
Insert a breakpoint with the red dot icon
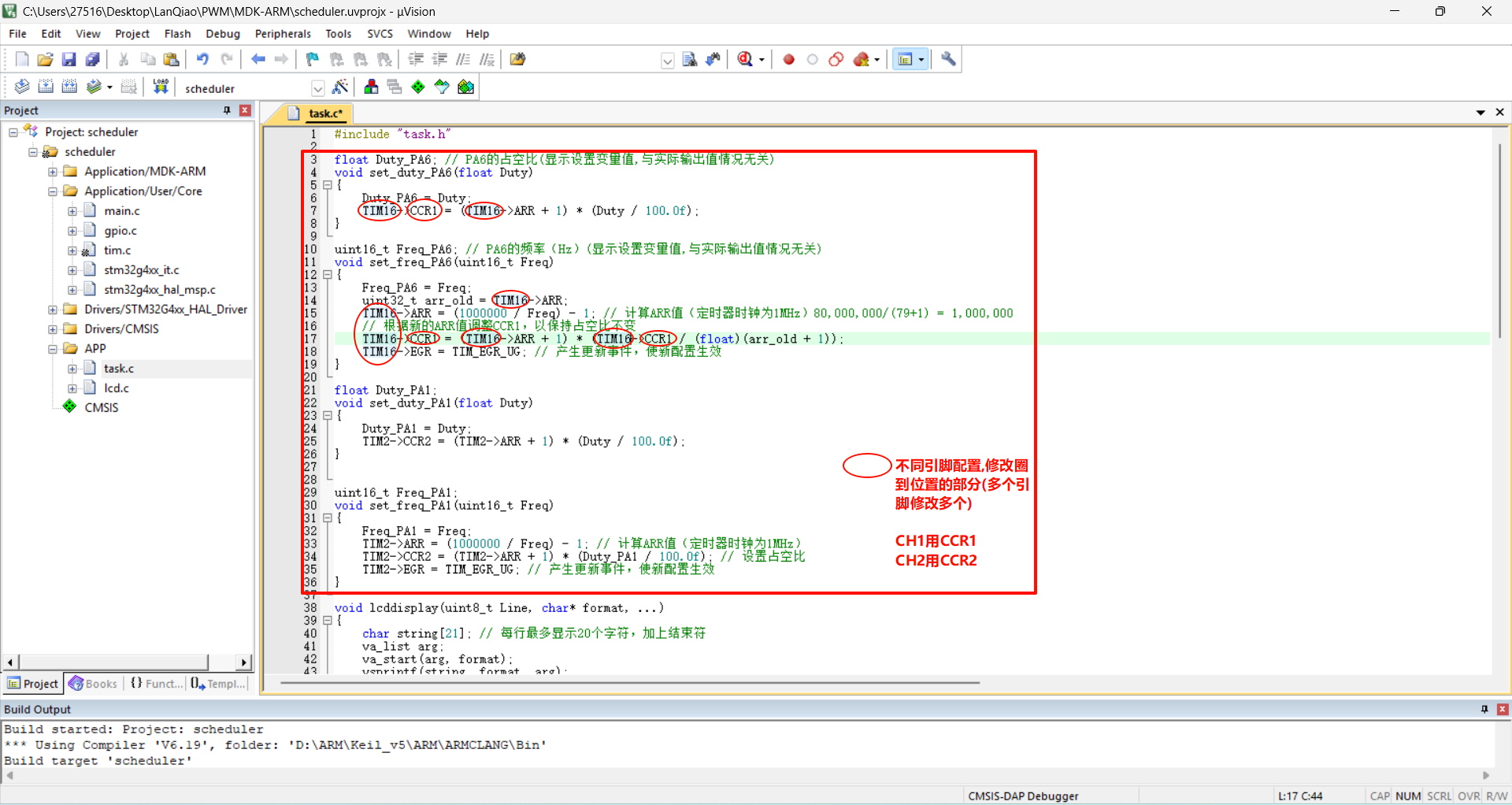pos(788,59)
